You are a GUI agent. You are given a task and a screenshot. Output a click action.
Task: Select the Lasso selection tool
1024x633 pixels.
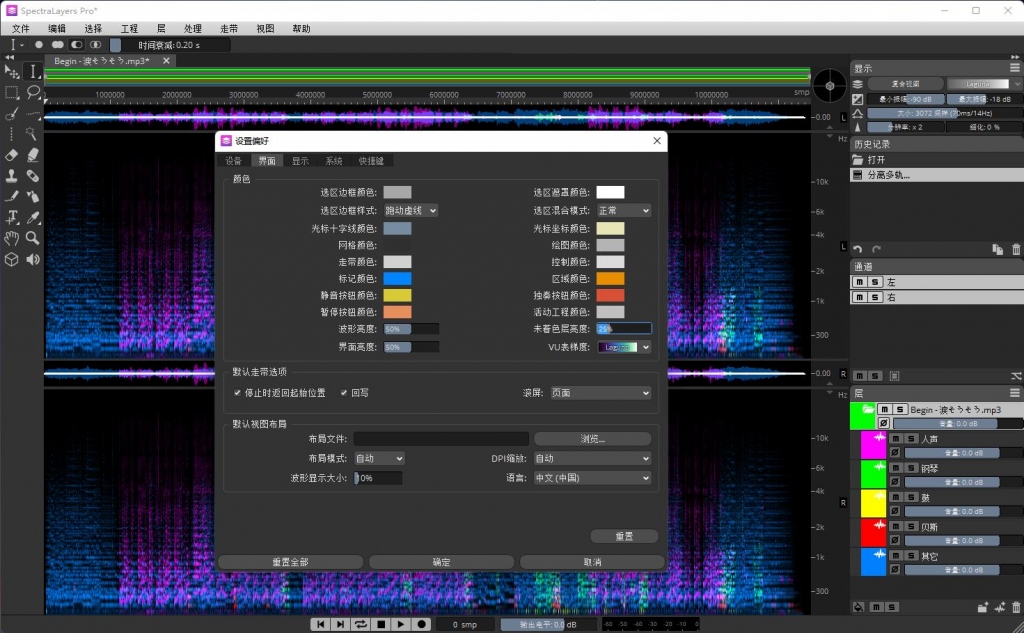coord(33,92)
